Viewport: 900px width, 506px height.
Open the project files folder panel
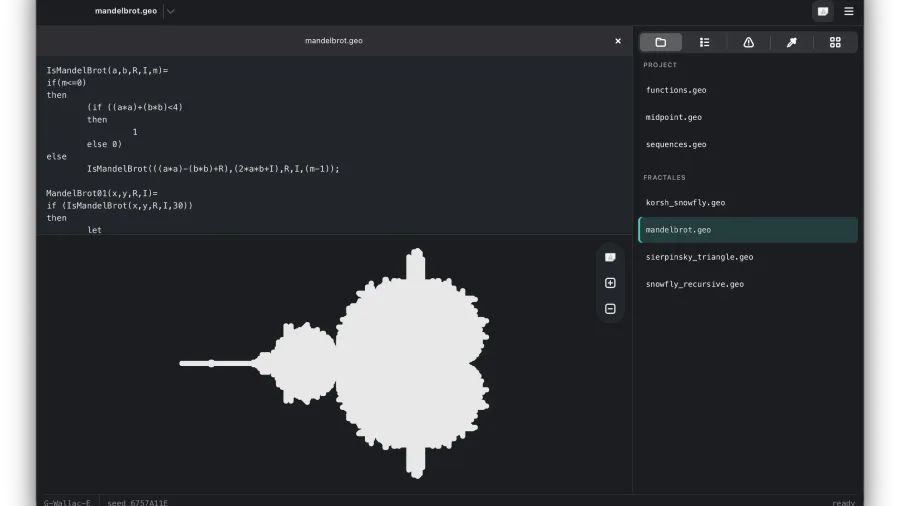tap(661, 42)
